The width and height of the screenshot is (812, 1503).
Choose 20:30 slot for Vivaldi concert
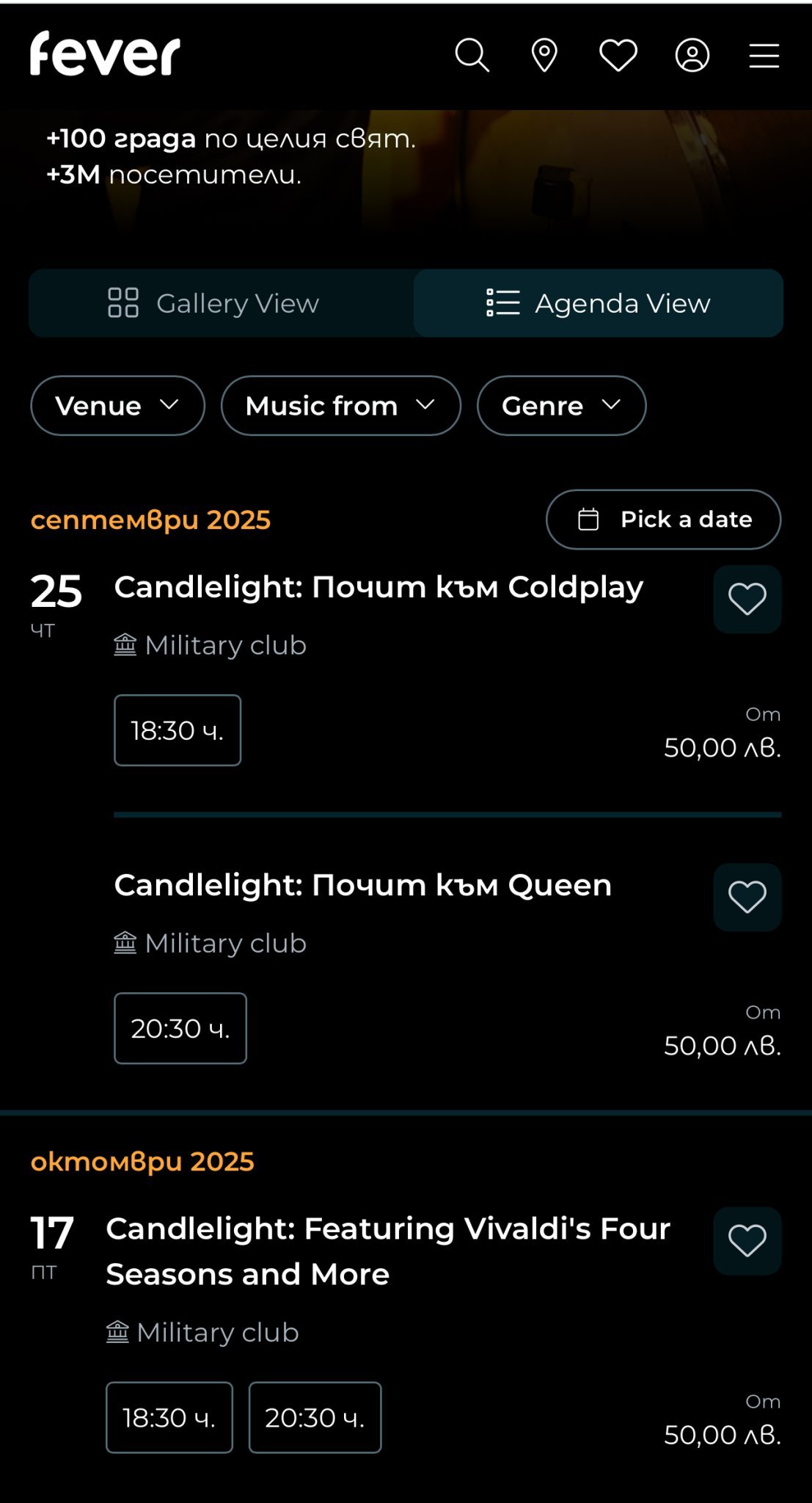coord(315,1417)
